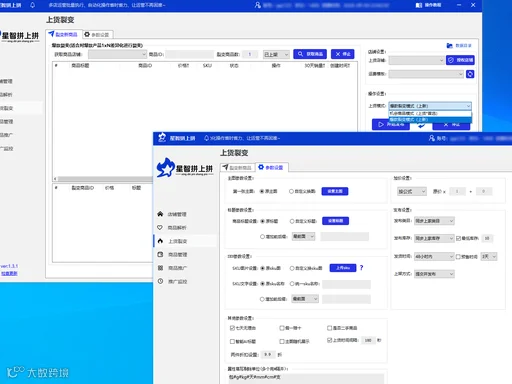Click the 检查更新 link in back window
The width and height of the screenshot is (512, 384).
coord(9,273)
